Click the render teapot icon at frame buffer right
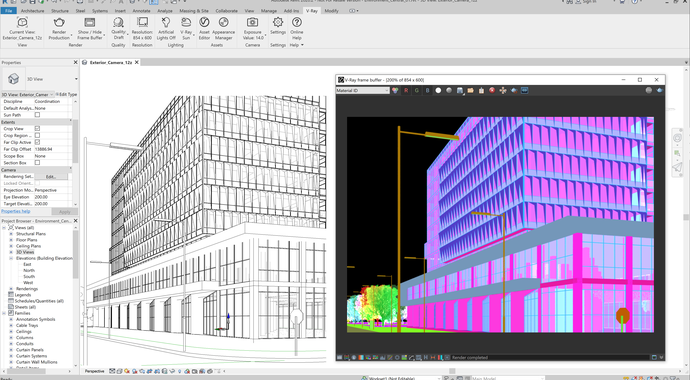Screen dimensions: 690x380 (659, 90)
